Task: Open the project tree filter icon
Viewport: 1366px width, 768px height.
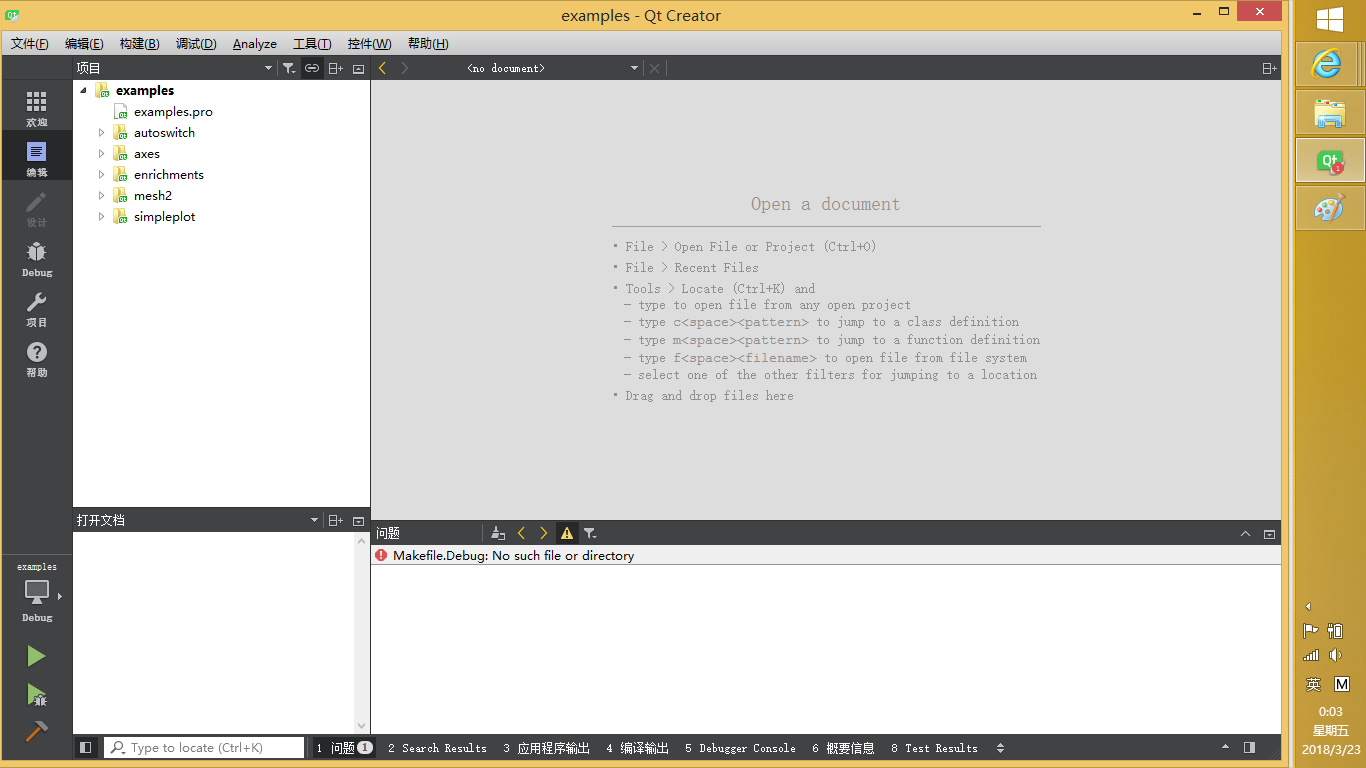Action: 288,68
